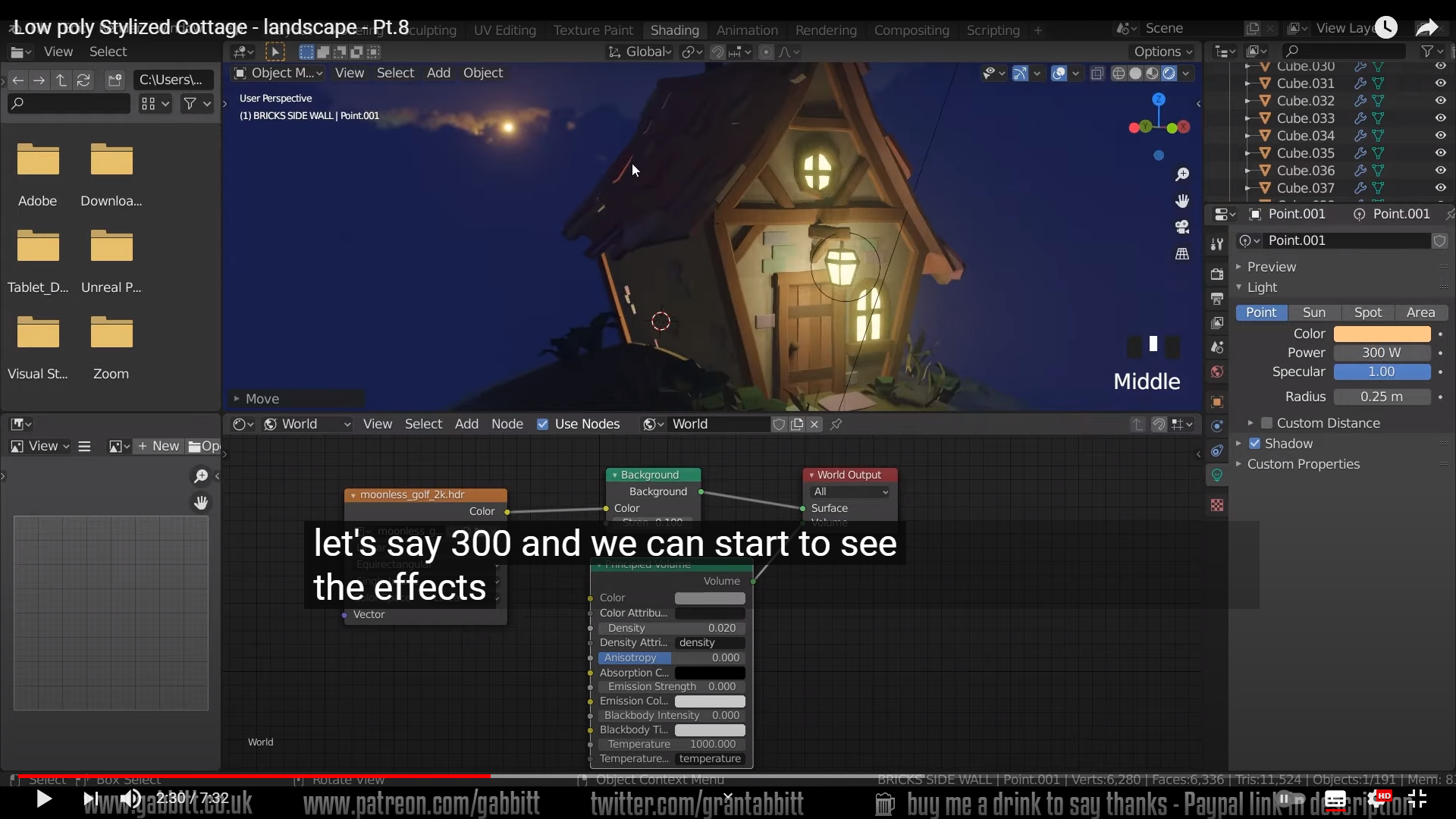Viewport: 1456px width, 819px height.
Task: Open the Node menu in shader editor
Action: pos(507,424)
